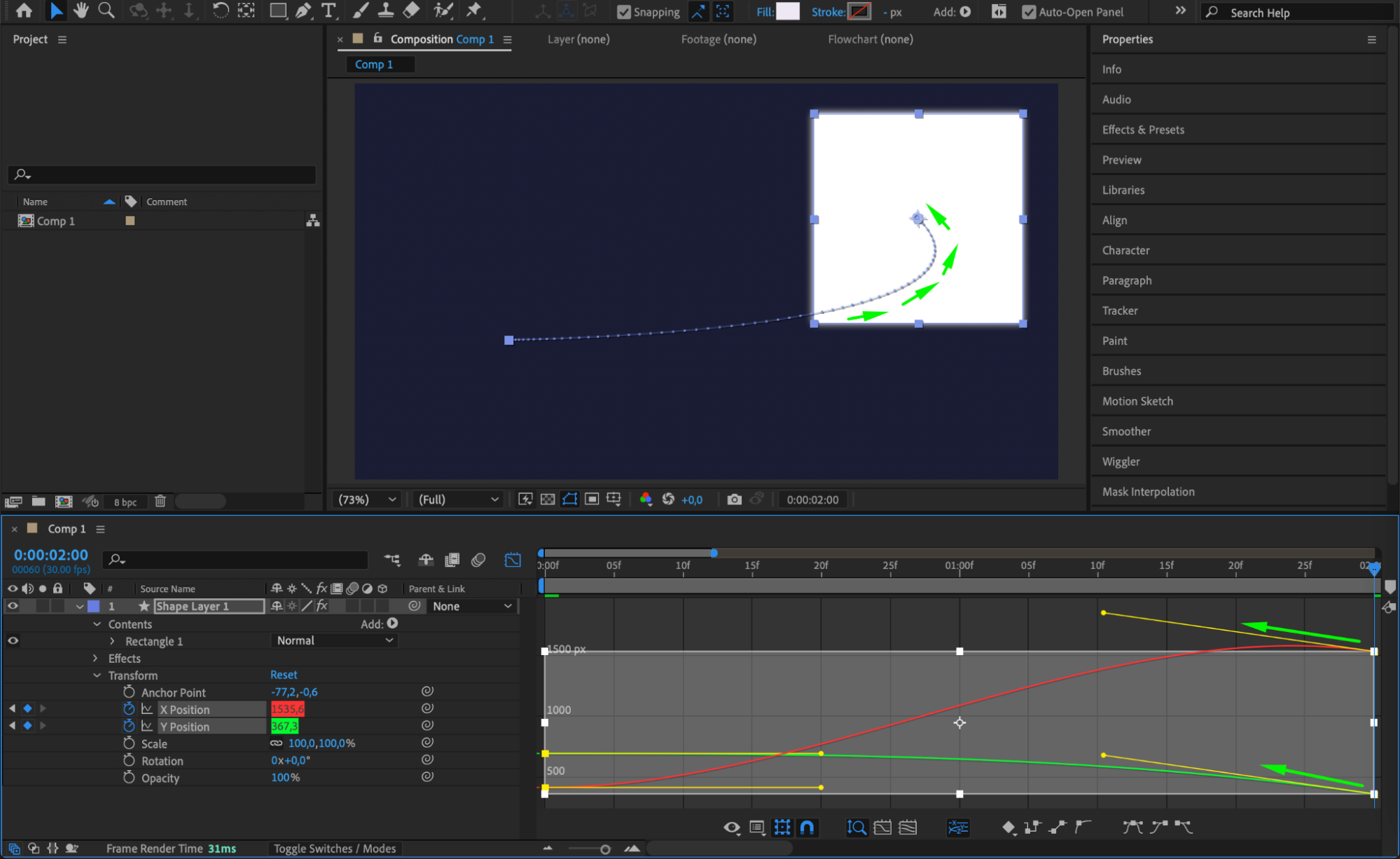This screenshot has height=859, width=1400.
Task: Open the Full resolution dropdown
Action: click(x=458, y=500)
